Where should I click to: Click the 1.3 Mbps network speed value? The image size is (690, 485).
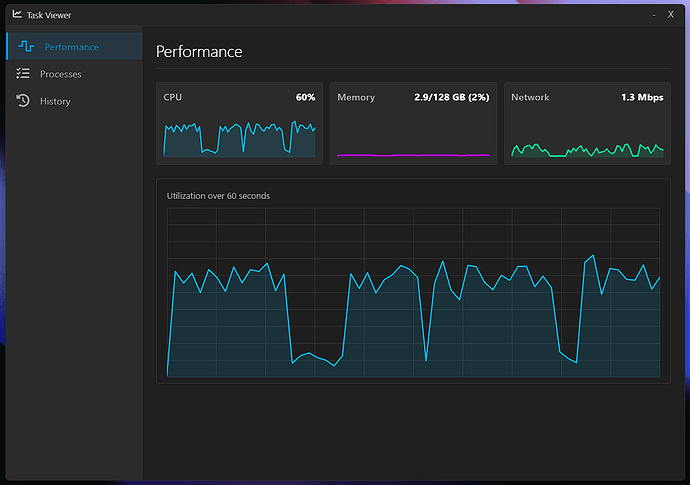[x=642, y=98]
